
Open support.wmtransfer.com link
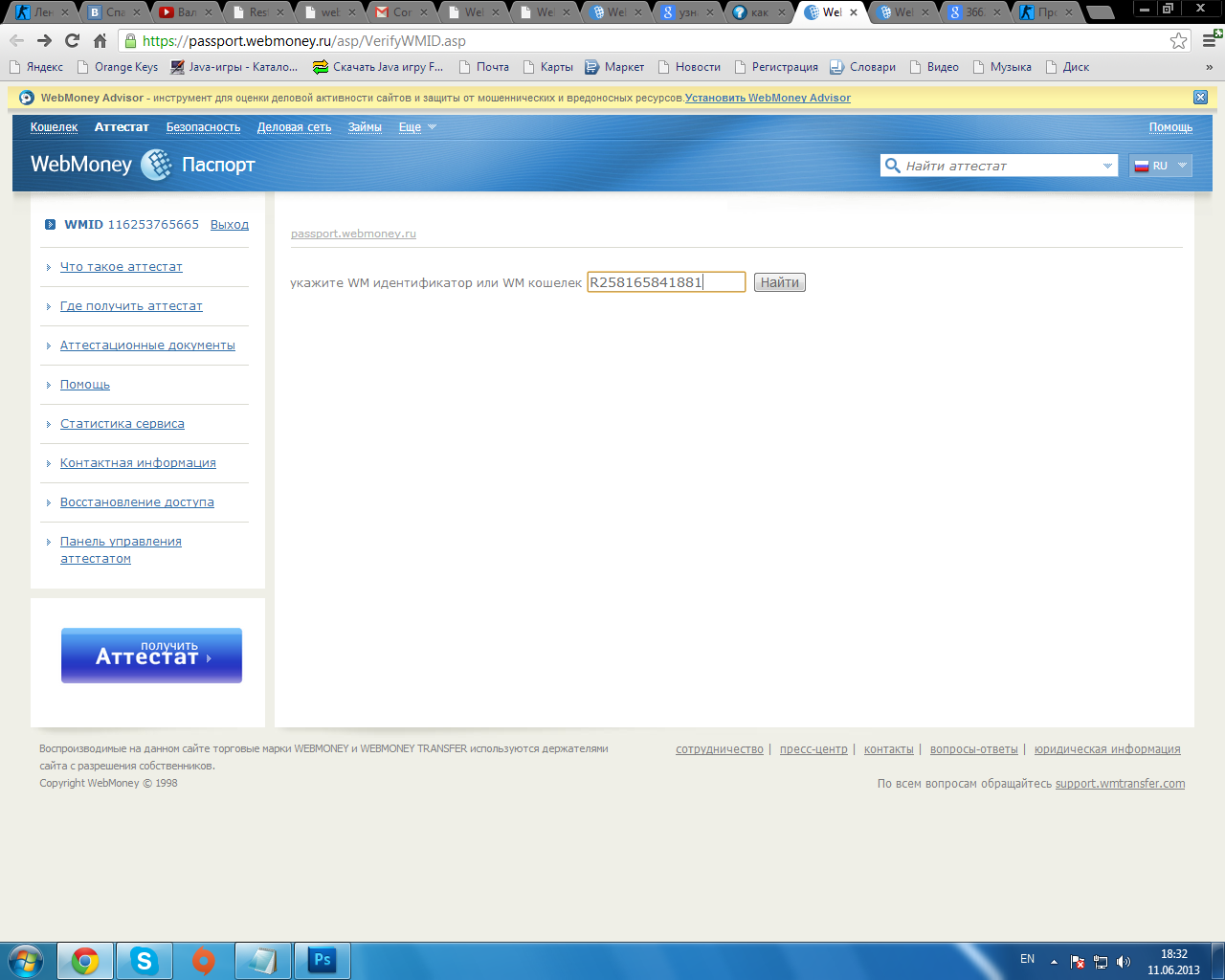[1120, 784]
